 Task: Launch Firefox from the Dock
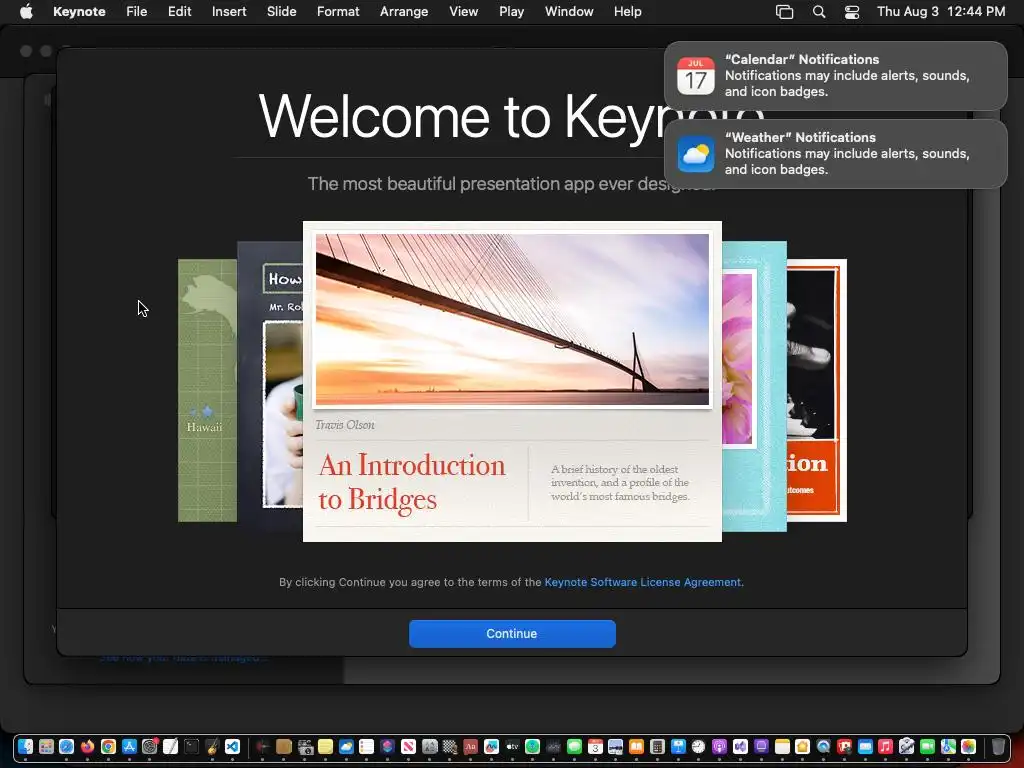[x=88, y=746]
